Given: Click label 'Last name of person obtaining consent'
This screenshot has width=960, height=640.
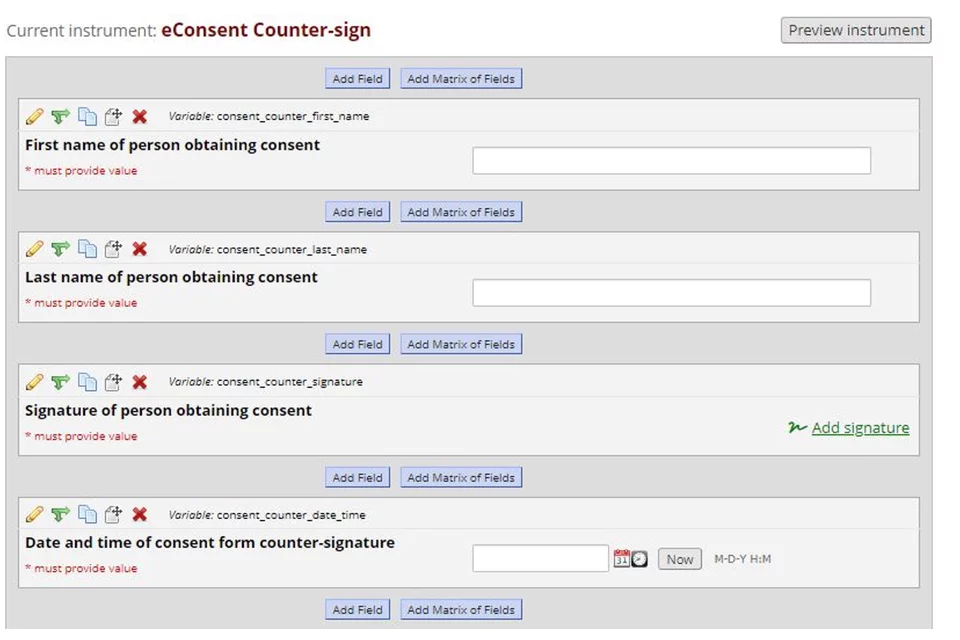Looking at the screenshot, I should click(x=171, y=277).
